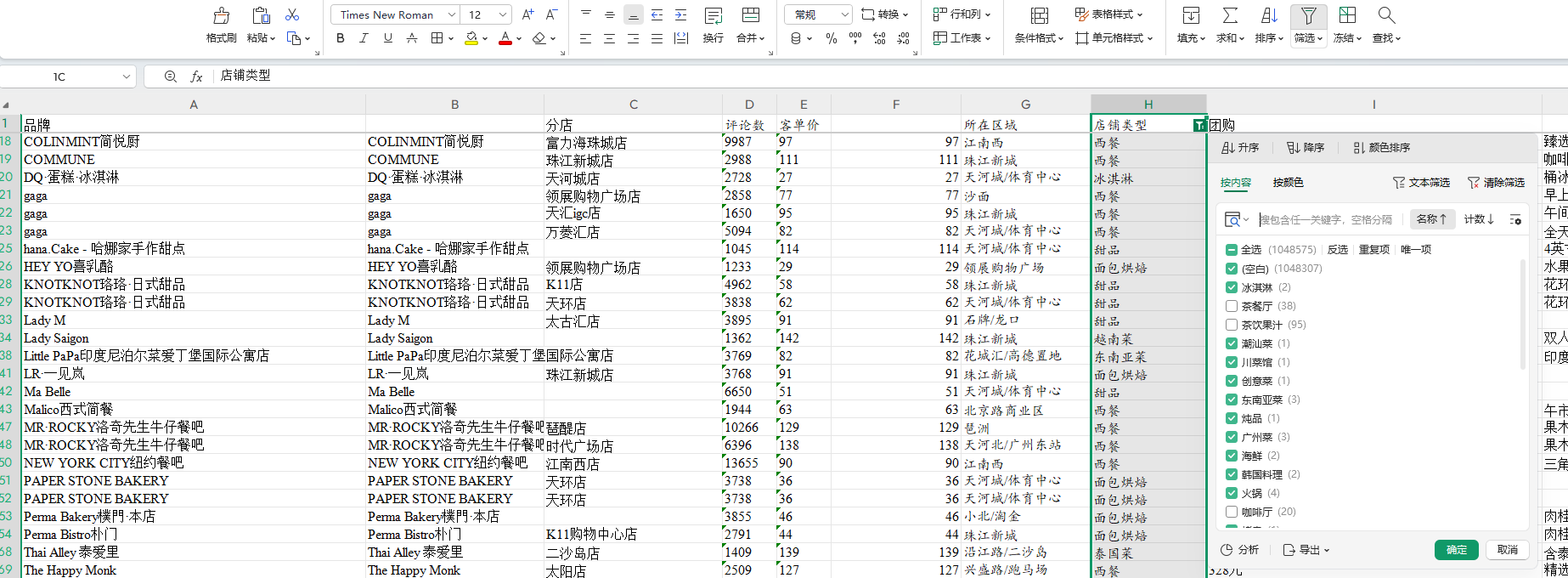Increase indent icon in alignment group
Viewport: 1568px width, 578px height.
[x=680, y=14]
